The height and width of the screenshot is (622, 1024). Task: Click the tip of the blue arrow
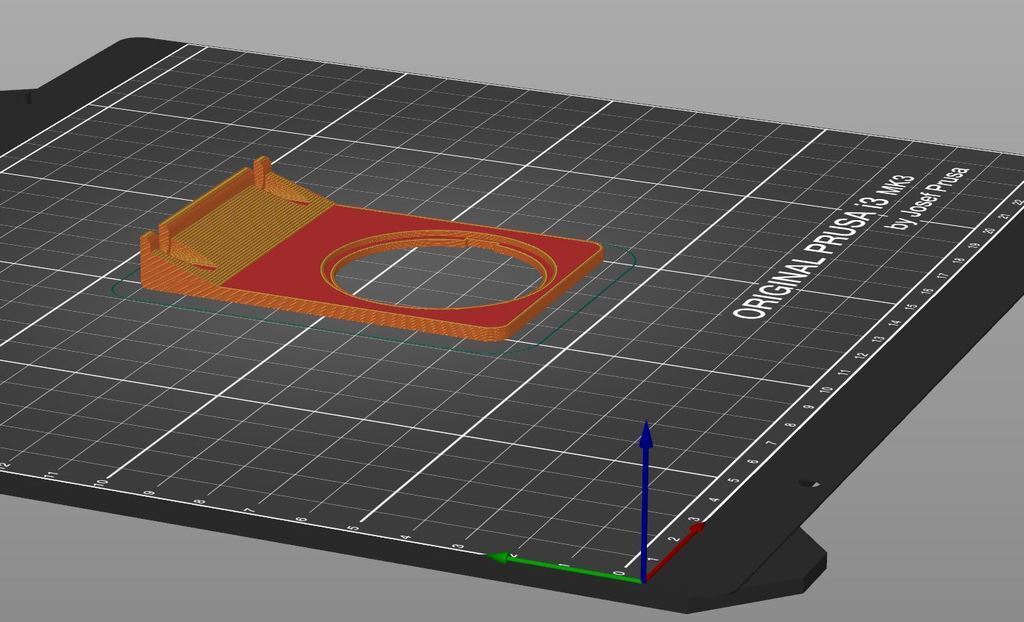pyautogui.click(x=646, y=428)
